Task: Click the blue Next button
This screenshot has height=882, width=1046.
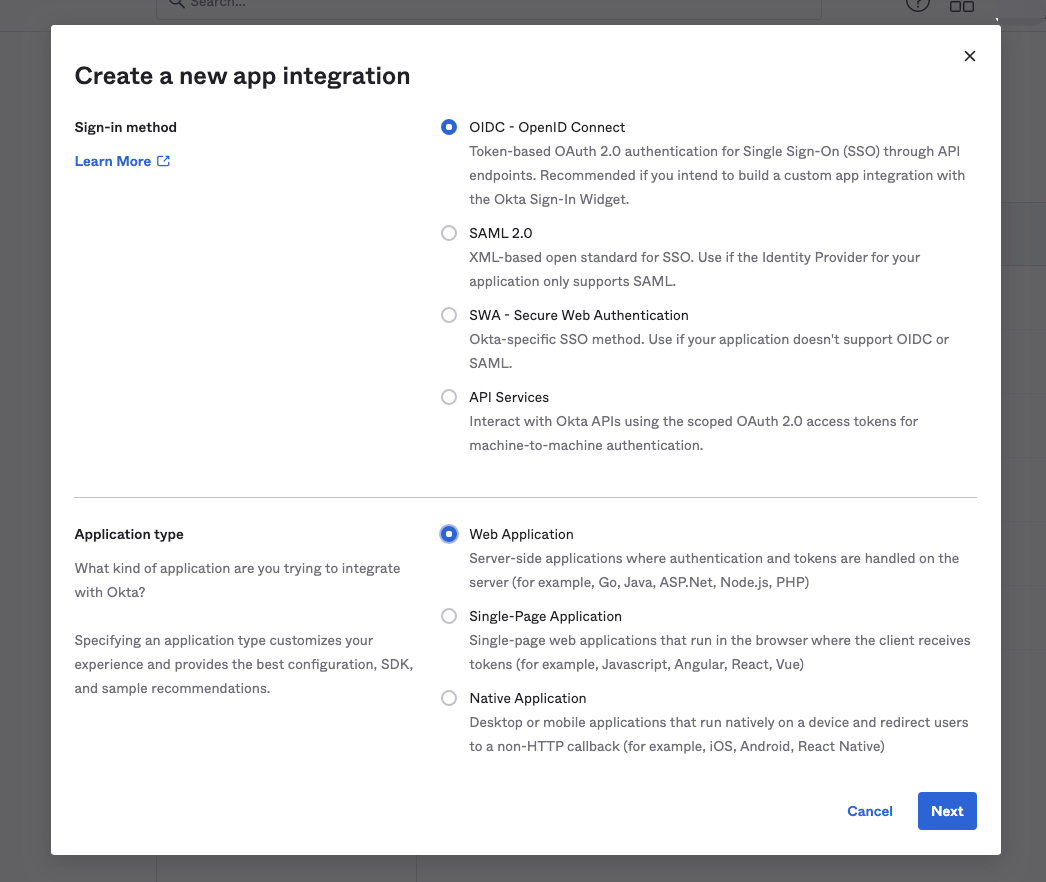Action: 946,811
